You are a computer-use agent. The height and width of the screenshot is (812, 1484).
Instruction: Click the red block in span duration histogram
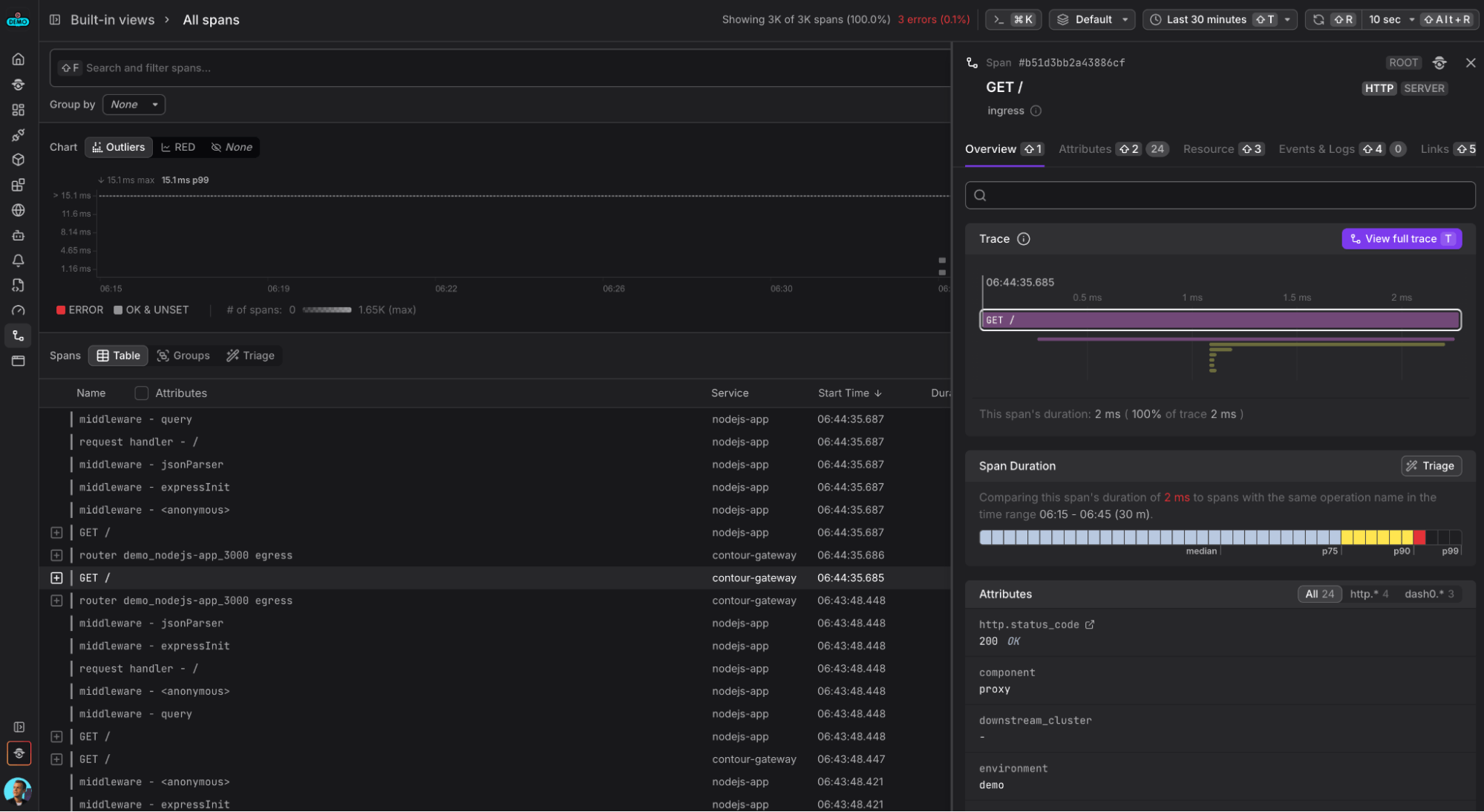coord(1419,538)
